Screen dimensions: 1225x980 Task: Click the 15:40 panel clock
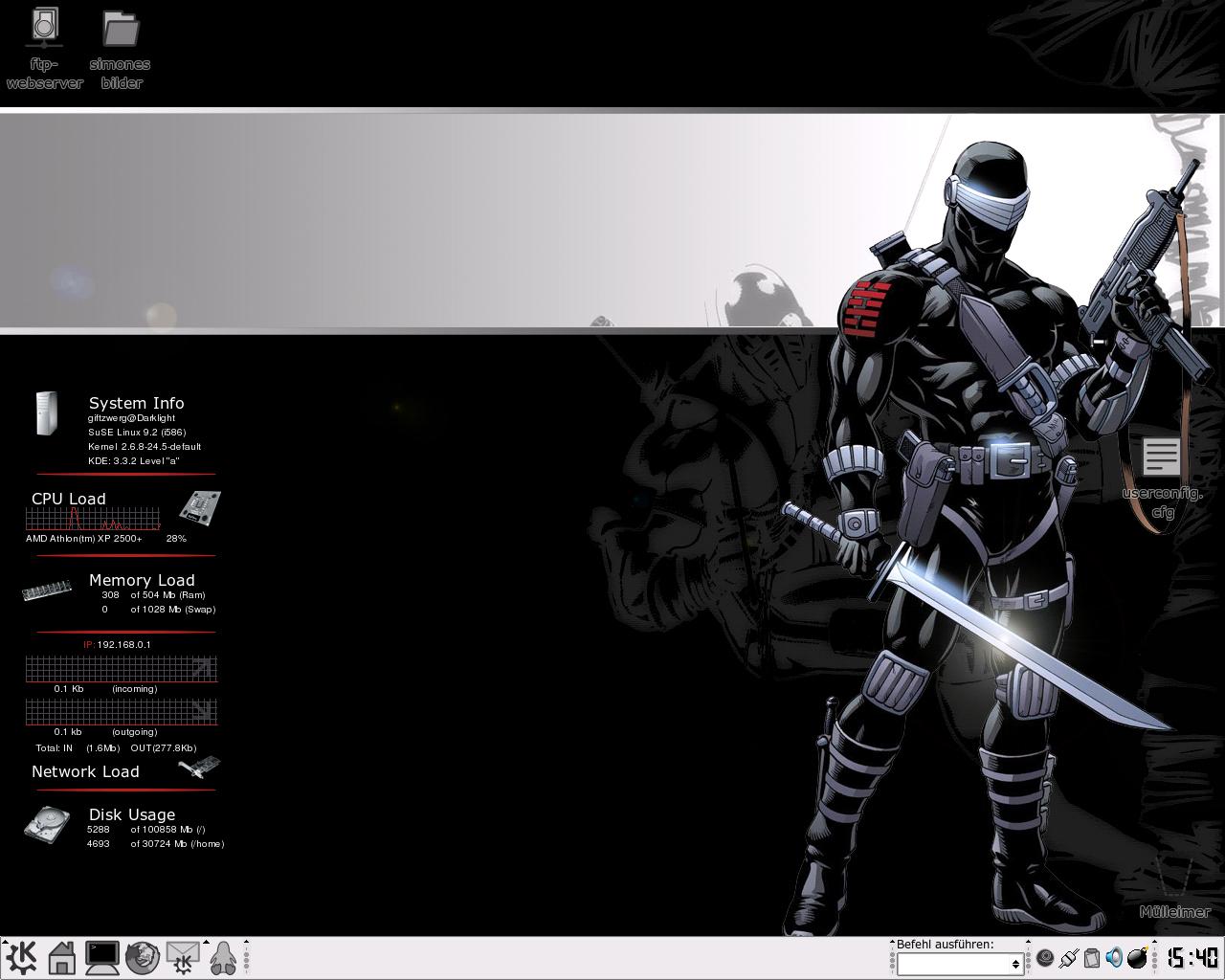click(1192, 958)
